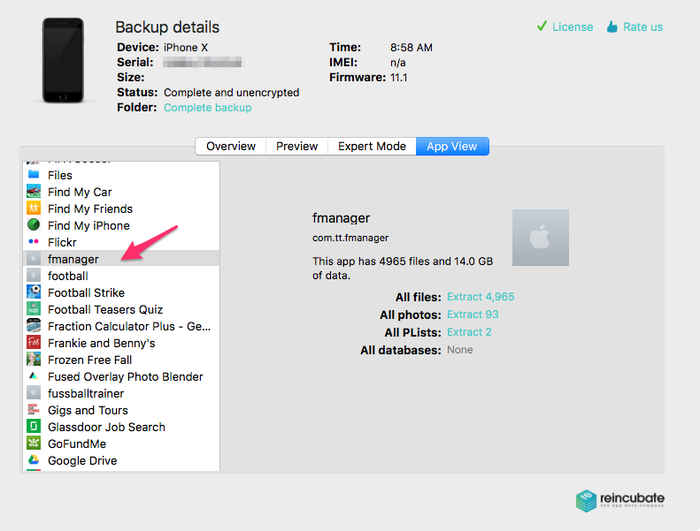Click the iPhone device image
Image resolution: width=700 pixels, height=531 pixels.
63,60
